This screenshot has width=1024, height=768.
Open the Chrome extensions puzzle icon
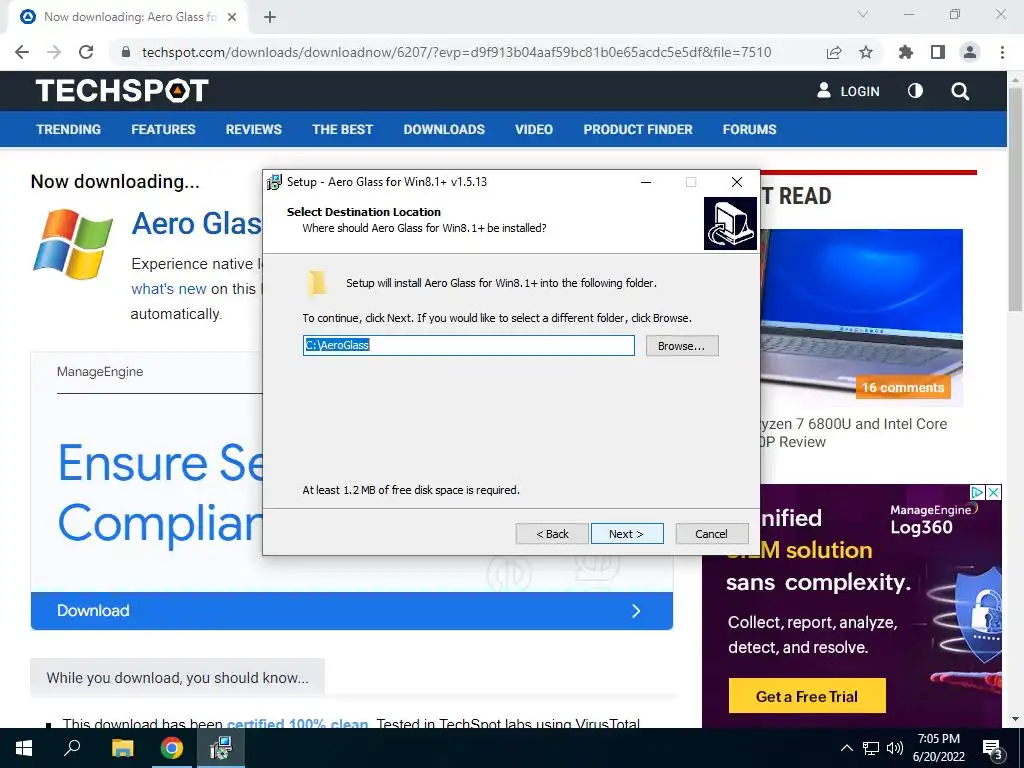coord(905,52)
